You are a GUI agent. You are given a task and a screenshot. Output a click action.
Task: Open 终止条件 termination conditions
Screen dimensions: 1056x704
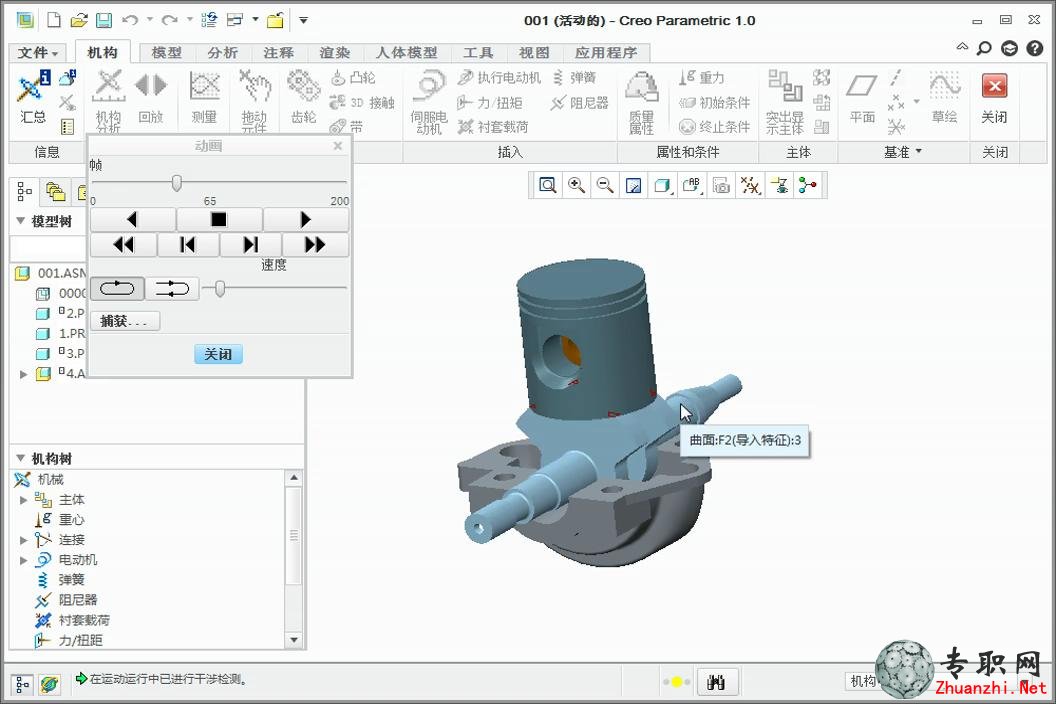[715, 126]
